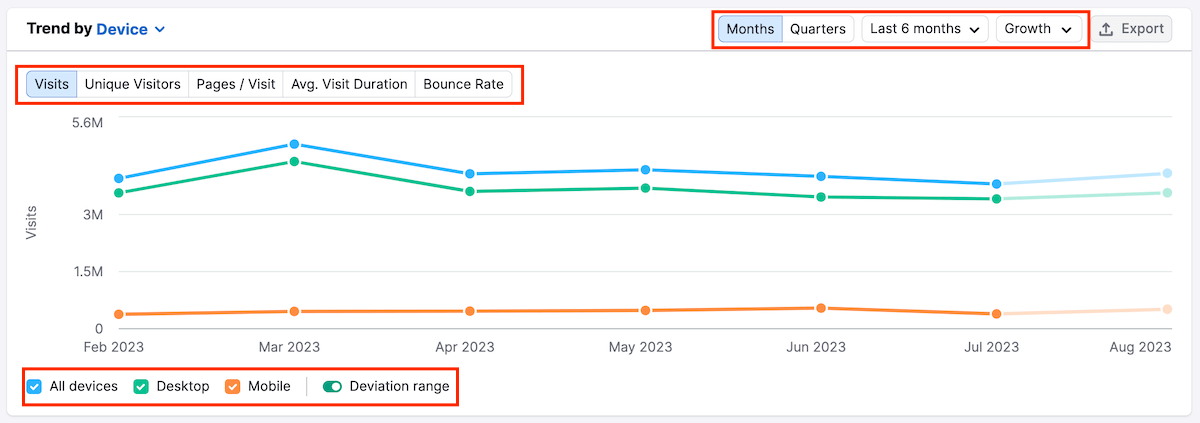This screenshot has height=423, width=1200.
Task: Toggle the Deviation range switch
Action: [x=332, y=386]
